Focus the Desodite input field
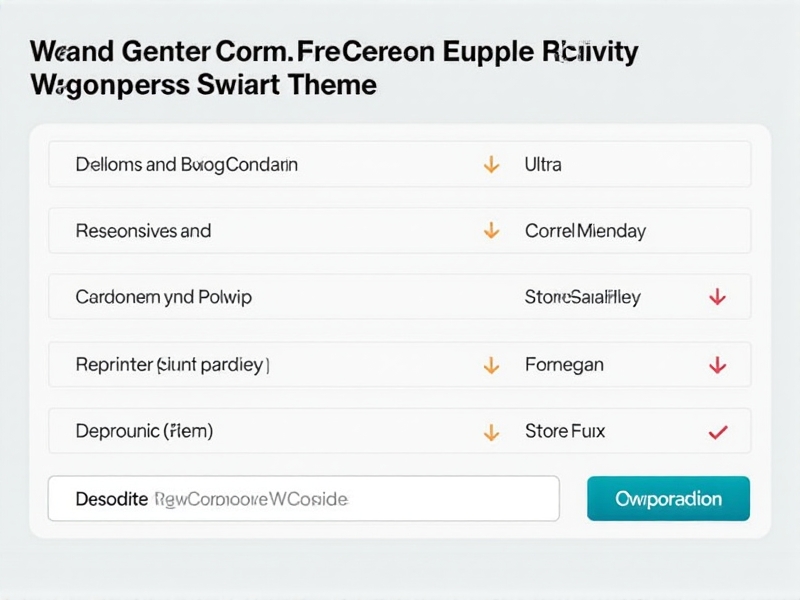Viewport: 800px width, 600px height. tap(303, 498)
